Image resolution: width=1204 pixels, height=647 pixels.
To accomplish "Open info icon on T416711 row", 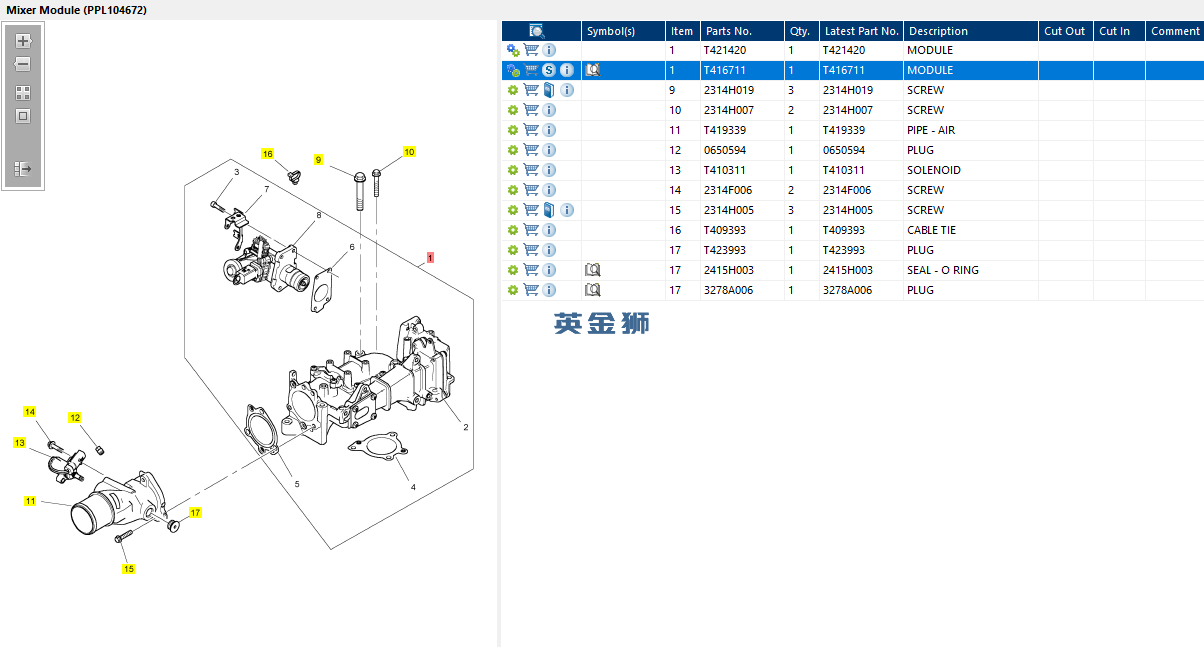I will [567, 70].
